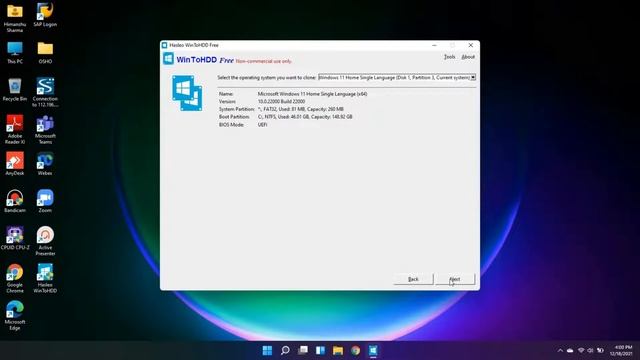Open Task View on the taskbar
The width and height of the screenshot is (640, 360).
[303, 350]
